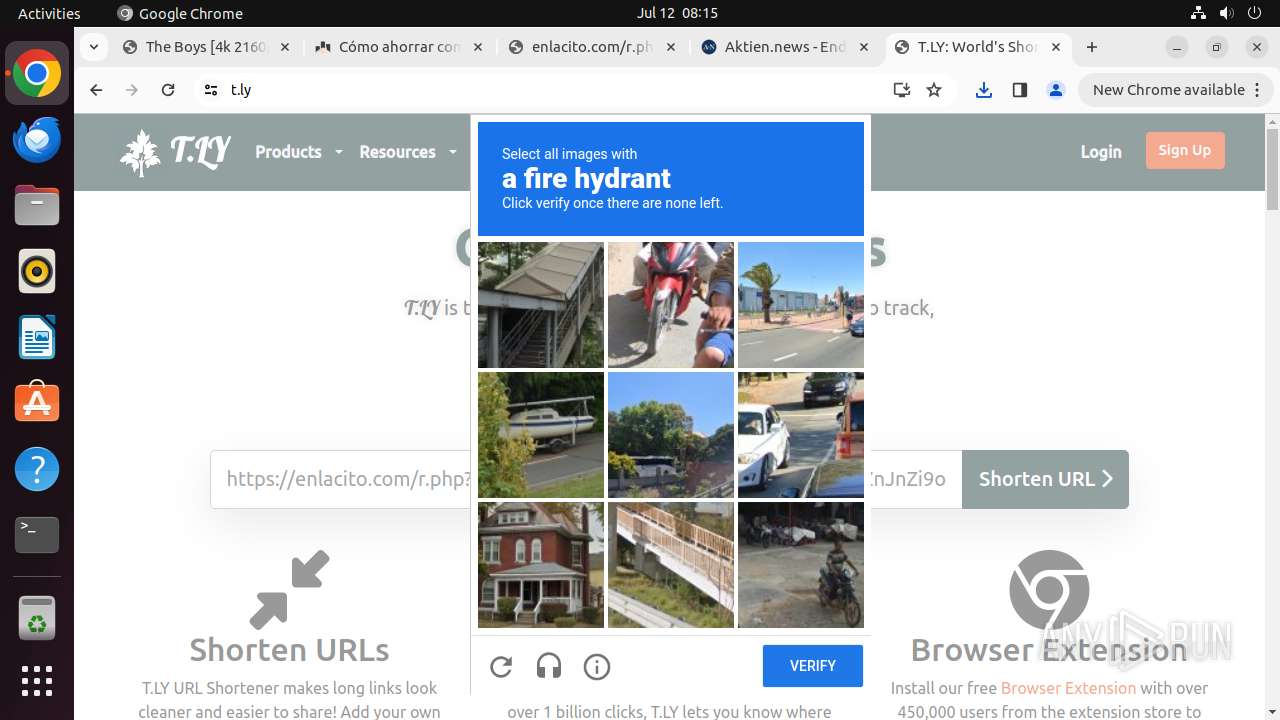Show Applications grid

click(37, 681)
